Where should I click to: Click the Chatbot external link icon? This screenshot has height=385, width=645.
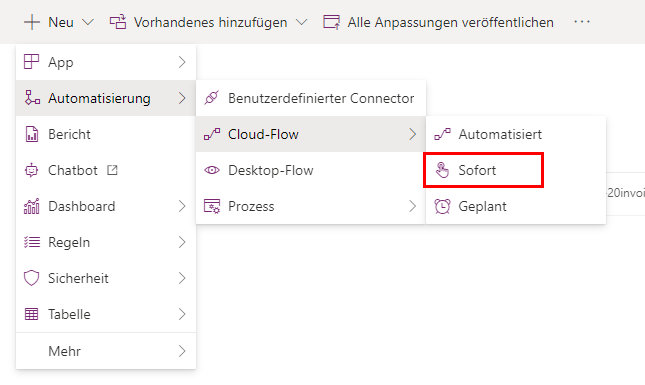pyautogui.click(x=112, y=170)
